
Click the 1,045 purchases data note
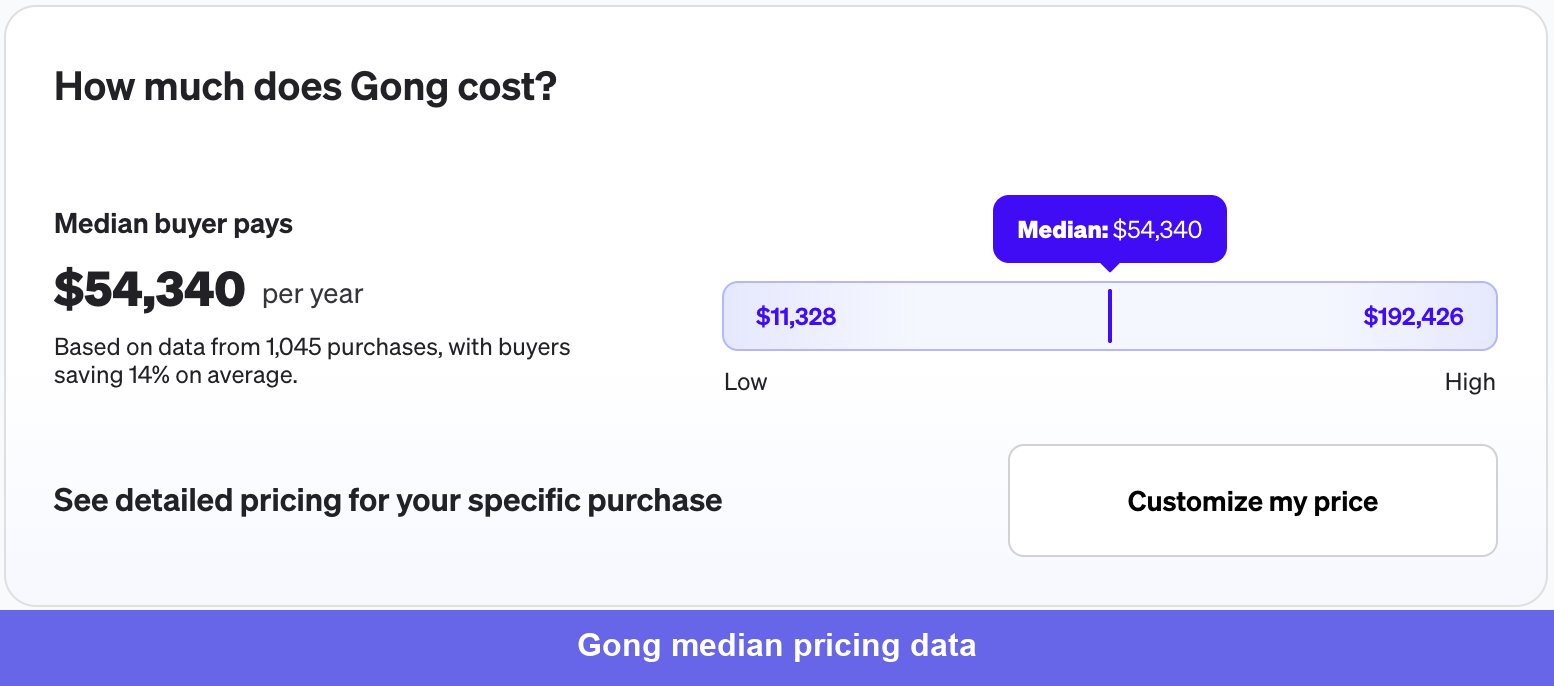click(311, 347)
